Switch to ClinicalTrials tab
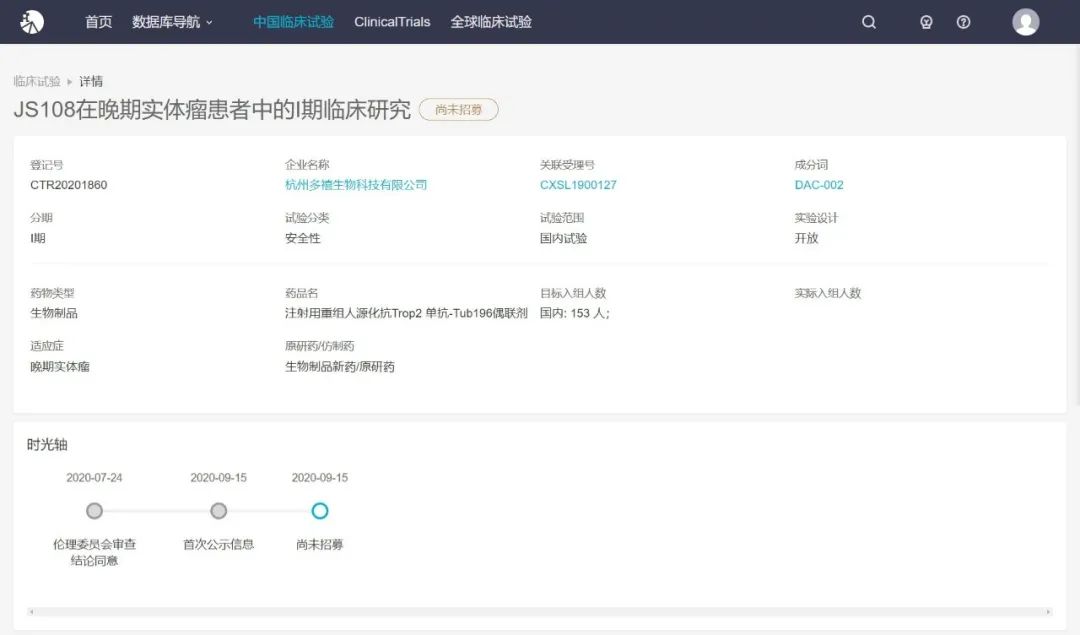 coord(392,22)
